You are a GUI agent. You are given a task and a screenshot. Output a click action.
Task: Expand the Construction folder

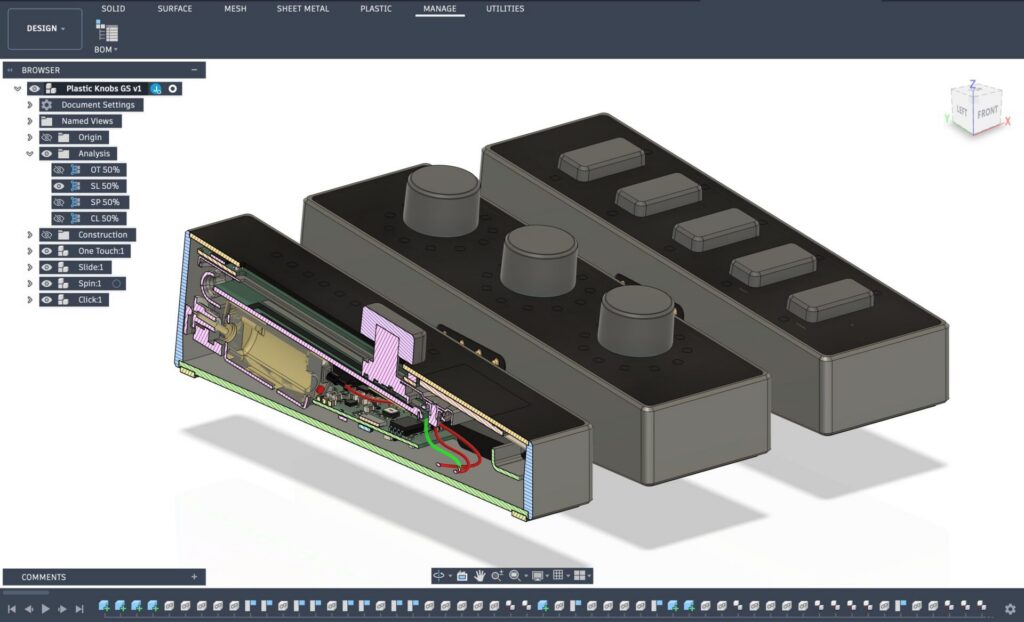(29, 235)
